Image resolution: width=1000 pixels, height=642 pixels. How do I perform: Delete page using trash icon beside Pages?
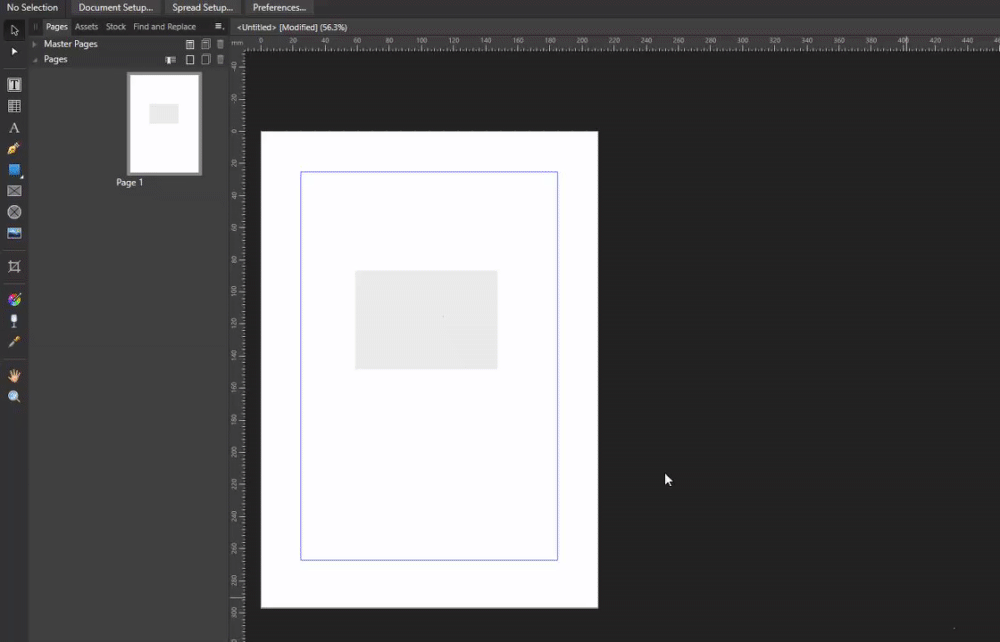pyautogui.click(x=220, y=59)
